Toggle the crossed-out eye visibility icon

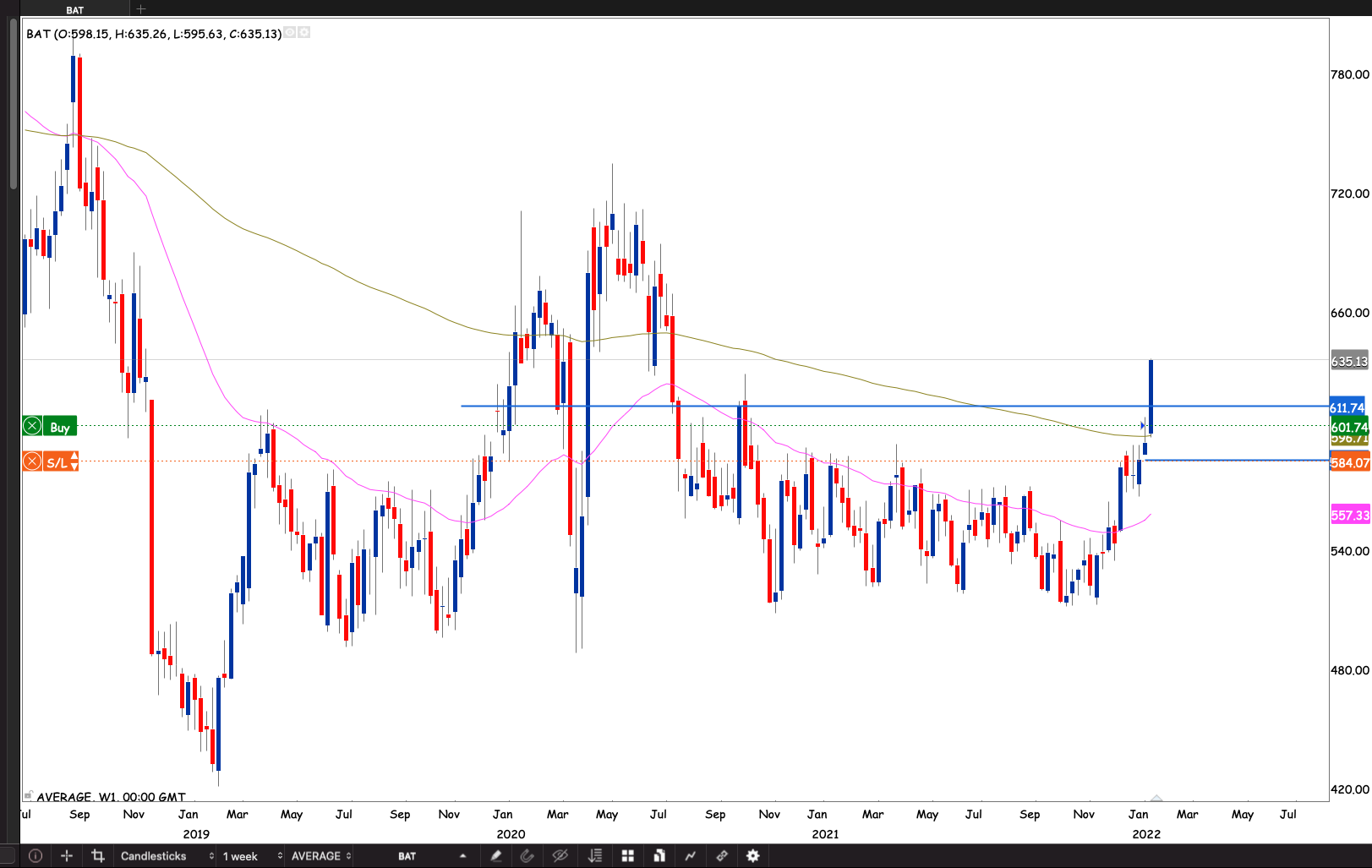pos(560,856)
